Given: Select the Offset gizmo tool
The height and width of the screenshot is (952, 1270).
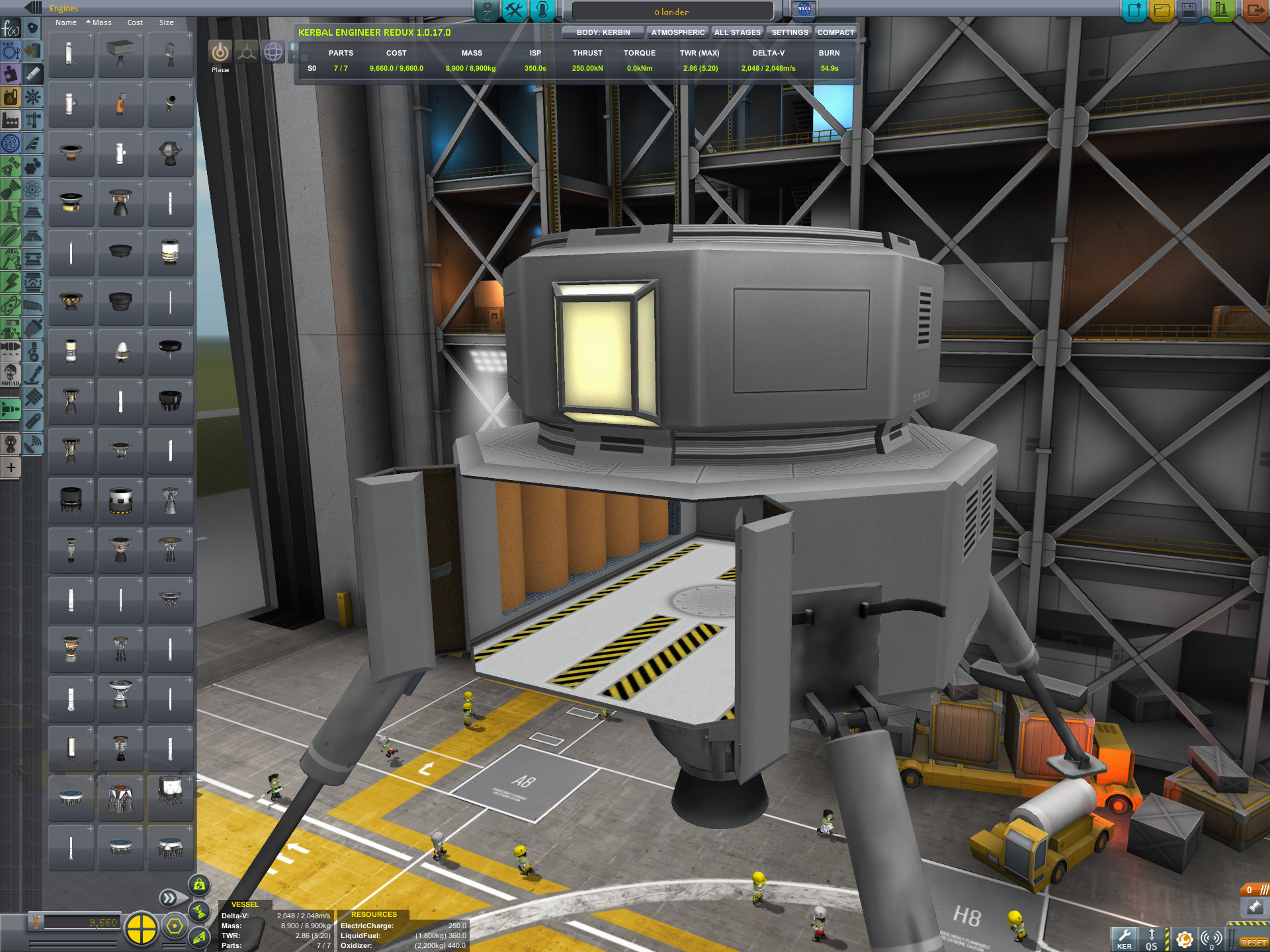Looking at the screenshot, I should pos(247,52).
